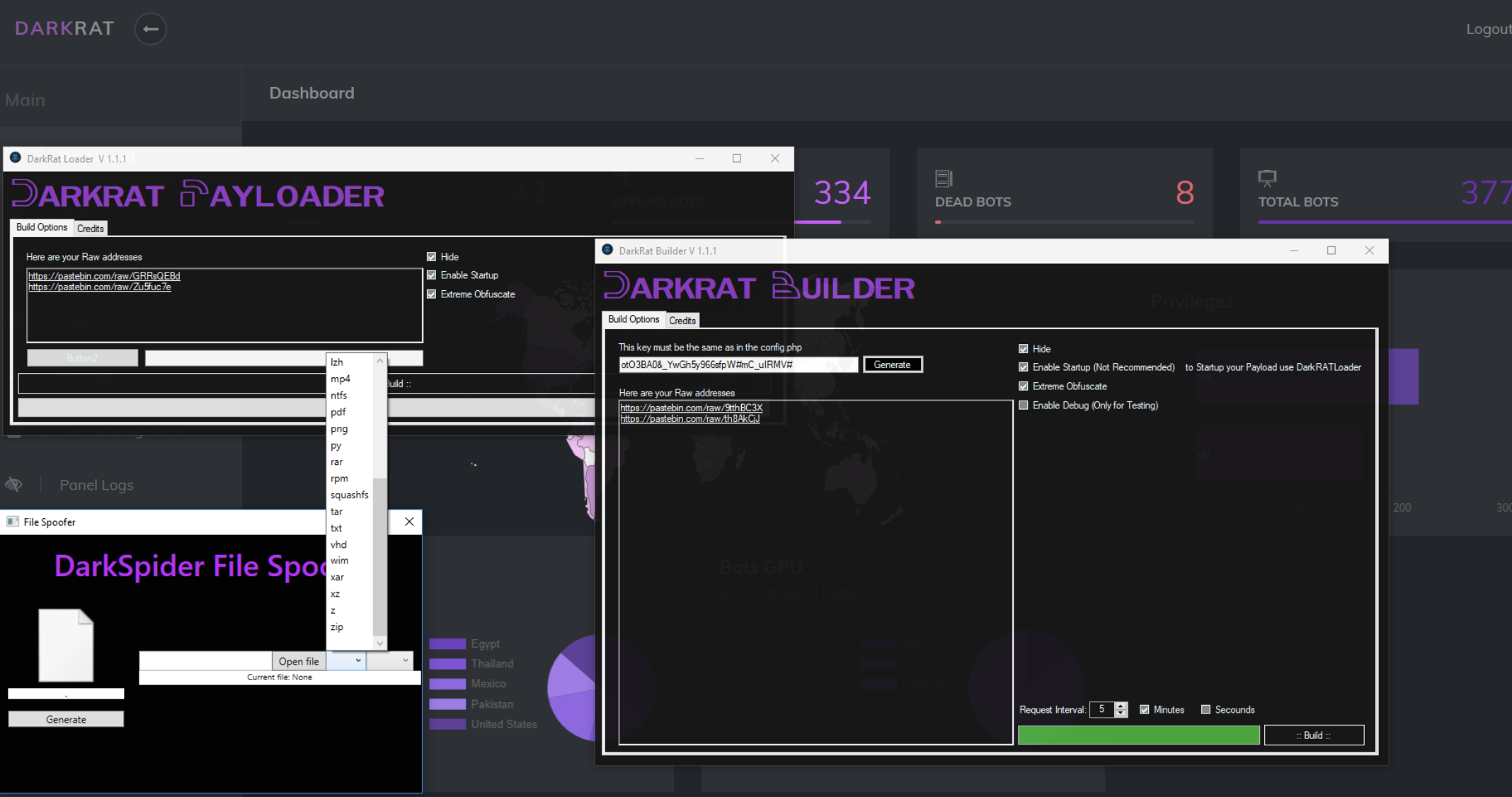Click the back arrow next to DARKRAT logo

tap(150, 29)
